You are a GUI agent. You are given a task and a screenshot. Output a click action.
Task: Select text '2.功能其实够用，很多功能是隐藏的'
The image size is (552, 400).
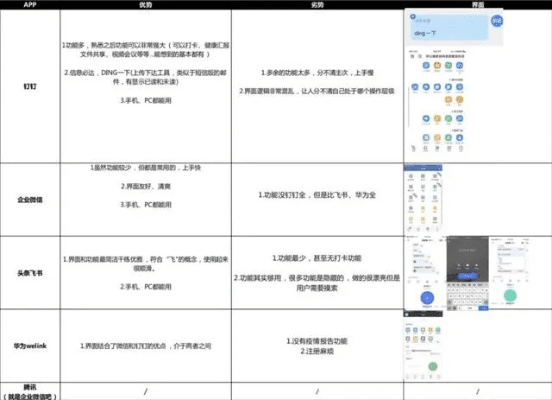289,278
